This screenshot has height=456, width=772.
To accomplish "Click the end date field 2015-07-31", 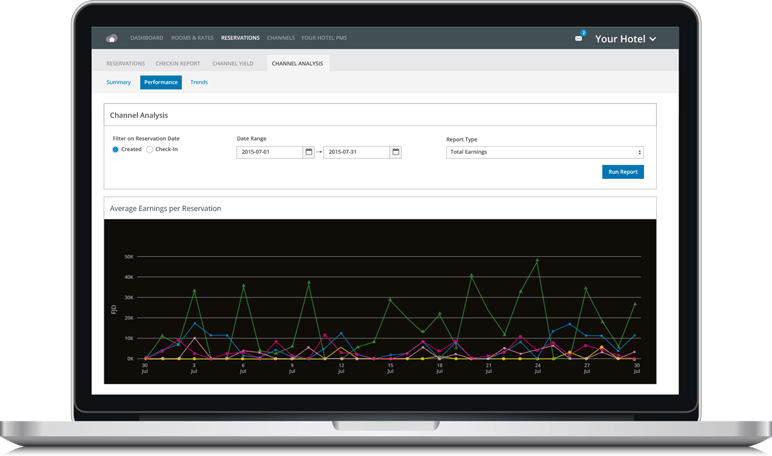I will pyautogui.click(x=356, y=152).
